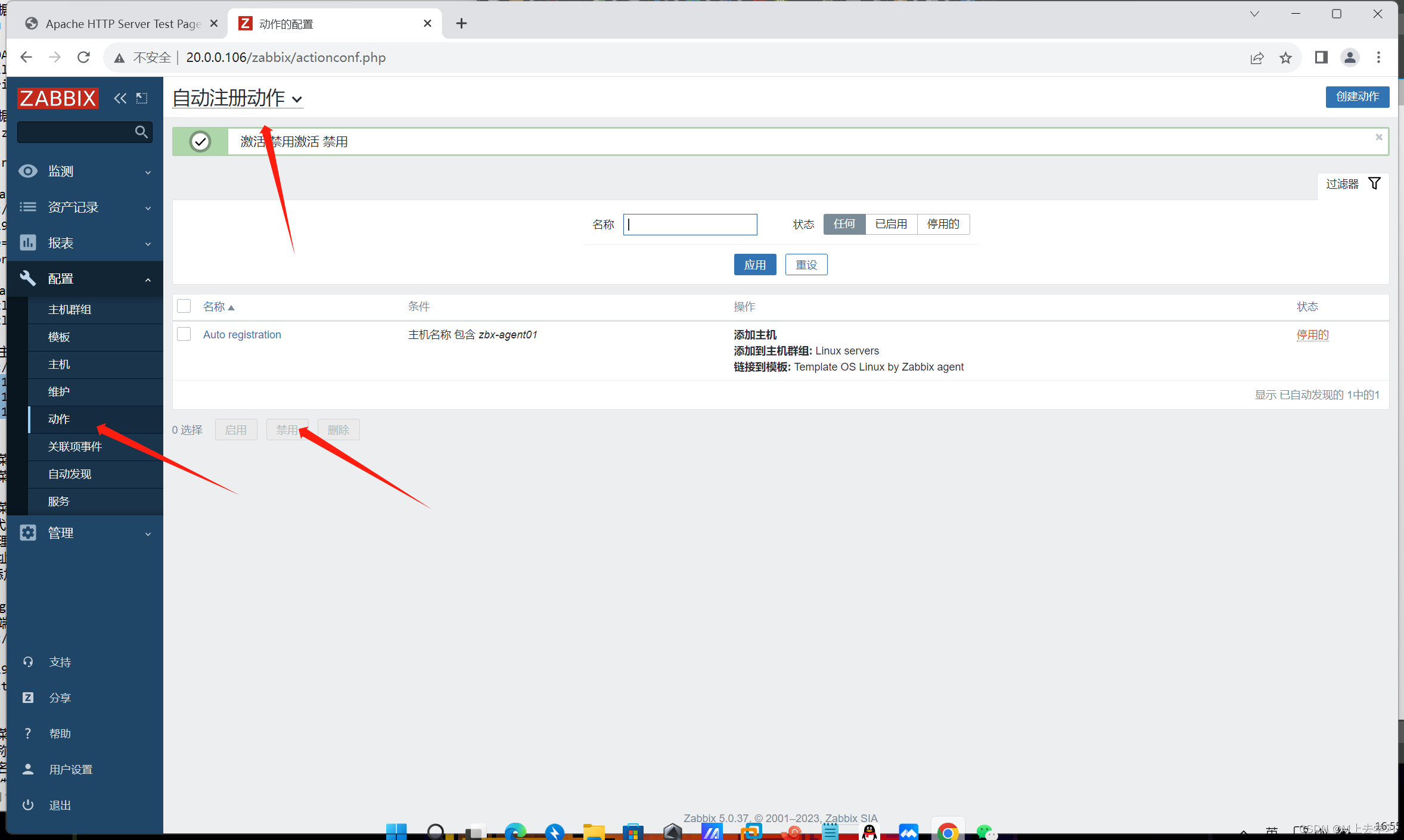1404x840 pixels.
Task: Open the Auto registration action link
Action: point(242,335)
